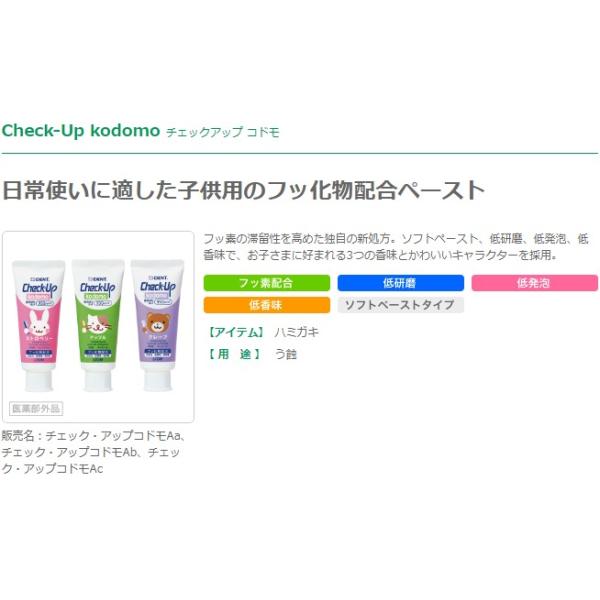Click the orange 低香味 badge

coord(266,305)
